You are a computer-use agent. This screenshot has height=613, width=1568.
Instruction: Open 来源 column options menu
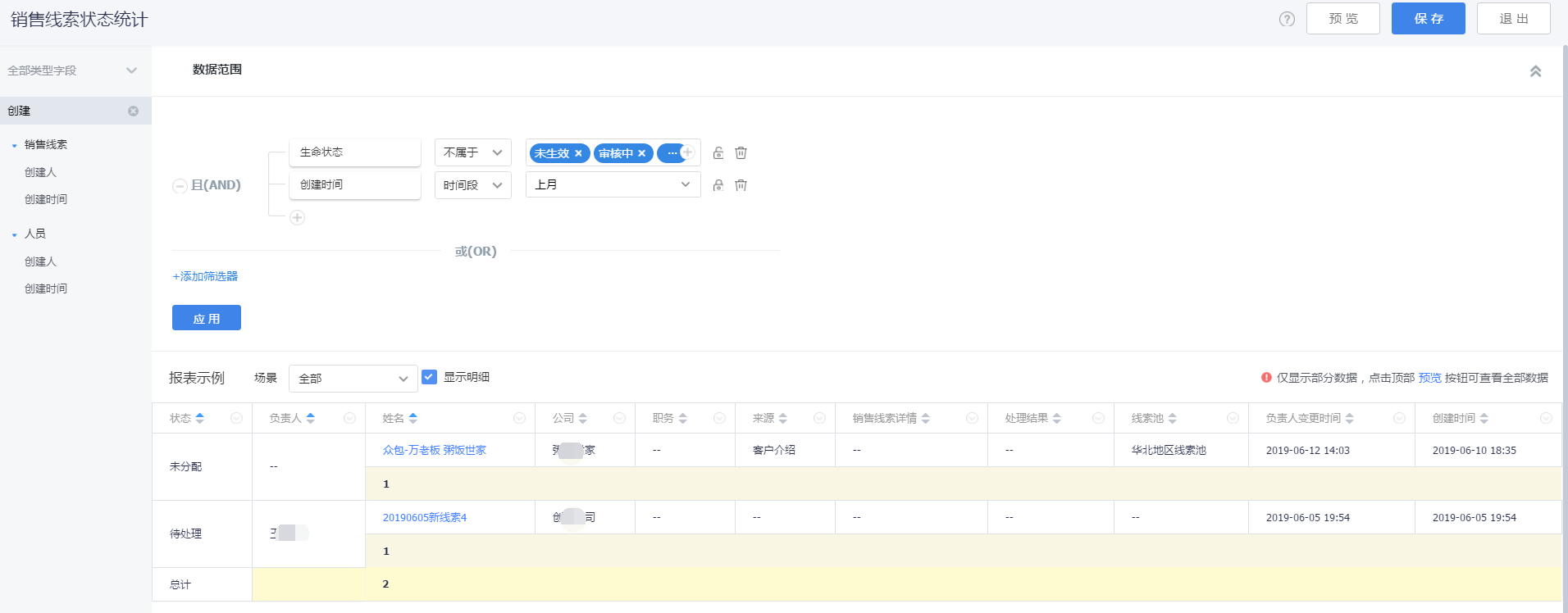click(819, 418)
